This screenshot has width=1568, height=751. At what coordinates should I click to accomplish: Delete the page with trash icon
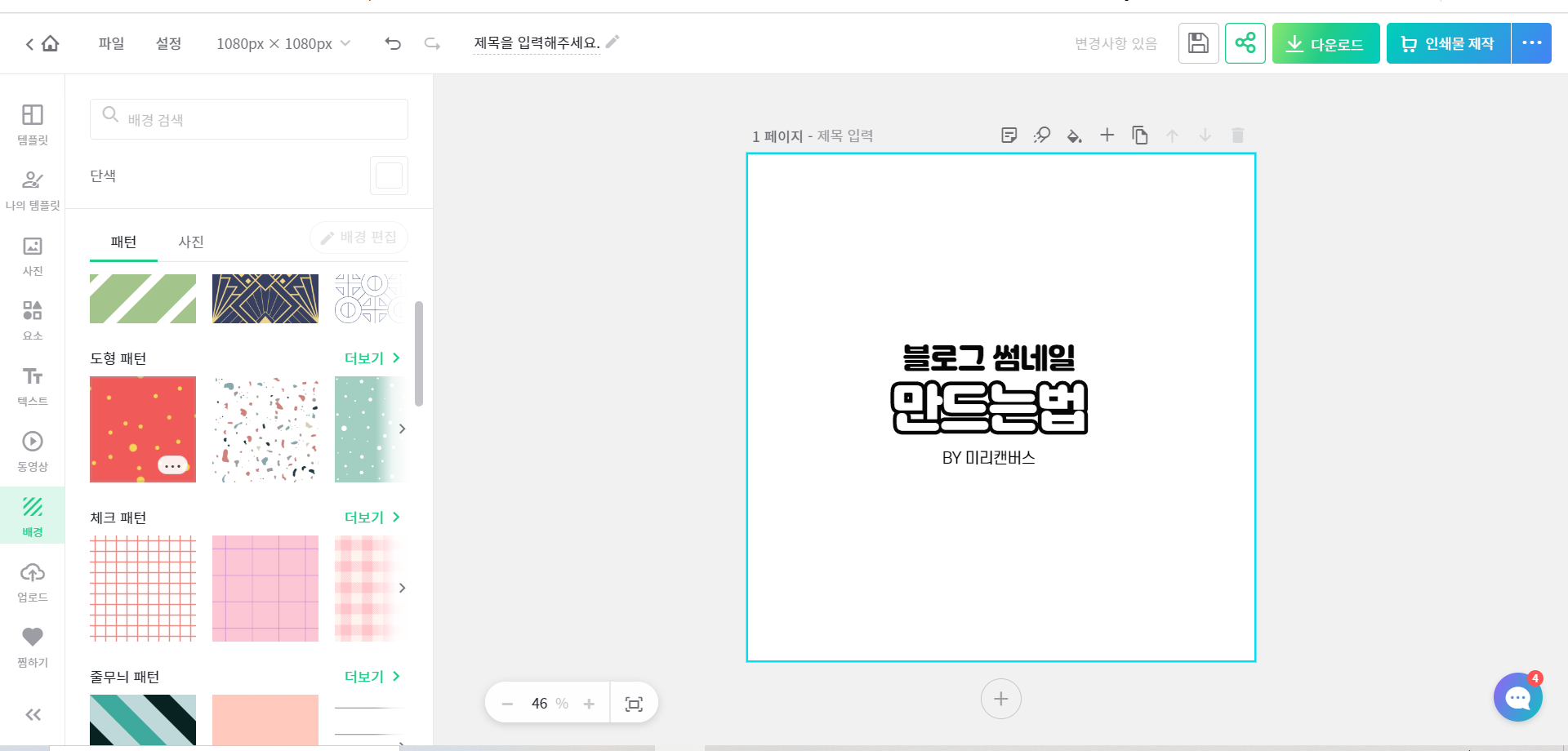tap(1237, 136)
